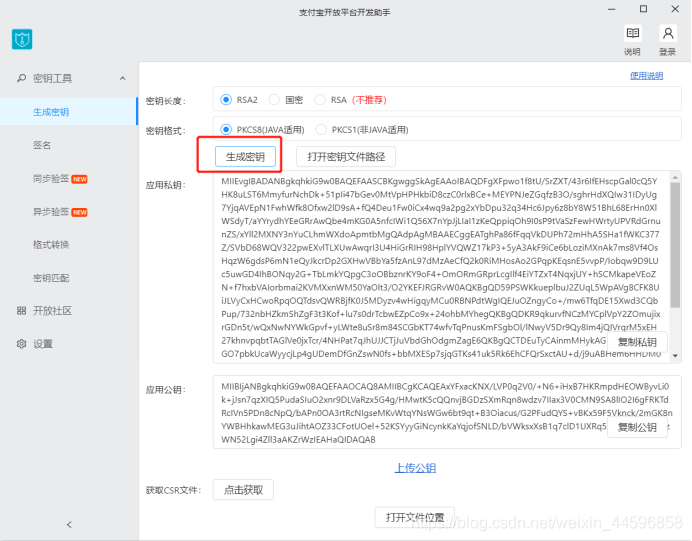This screenshot has width=692, height=541.
Task: Click NEW badge beside 同步验签
Action: point(79,179)
